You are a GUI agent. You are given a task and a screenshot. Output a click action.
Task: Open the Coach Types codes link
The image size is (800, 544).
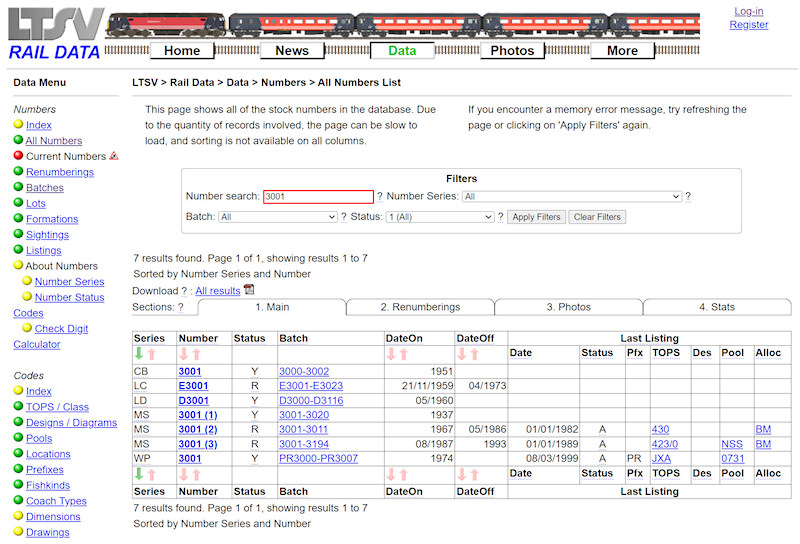[x=56, y=501]
